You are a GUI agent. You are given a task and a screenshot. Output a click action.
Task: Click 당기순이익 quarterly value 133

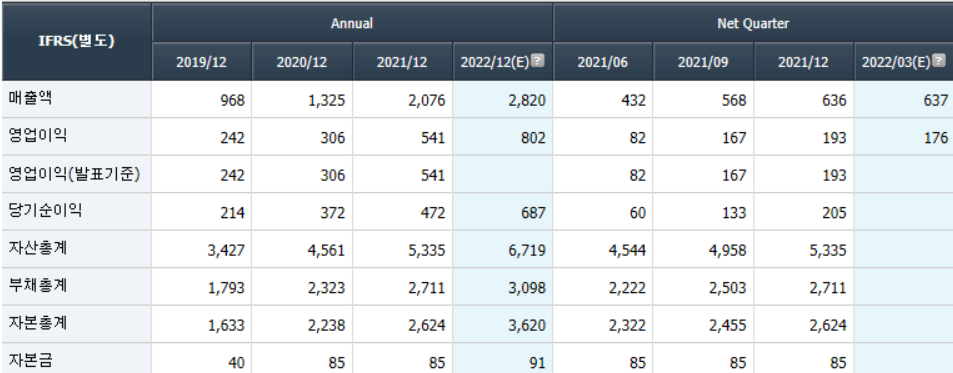(x=734, y=213)
